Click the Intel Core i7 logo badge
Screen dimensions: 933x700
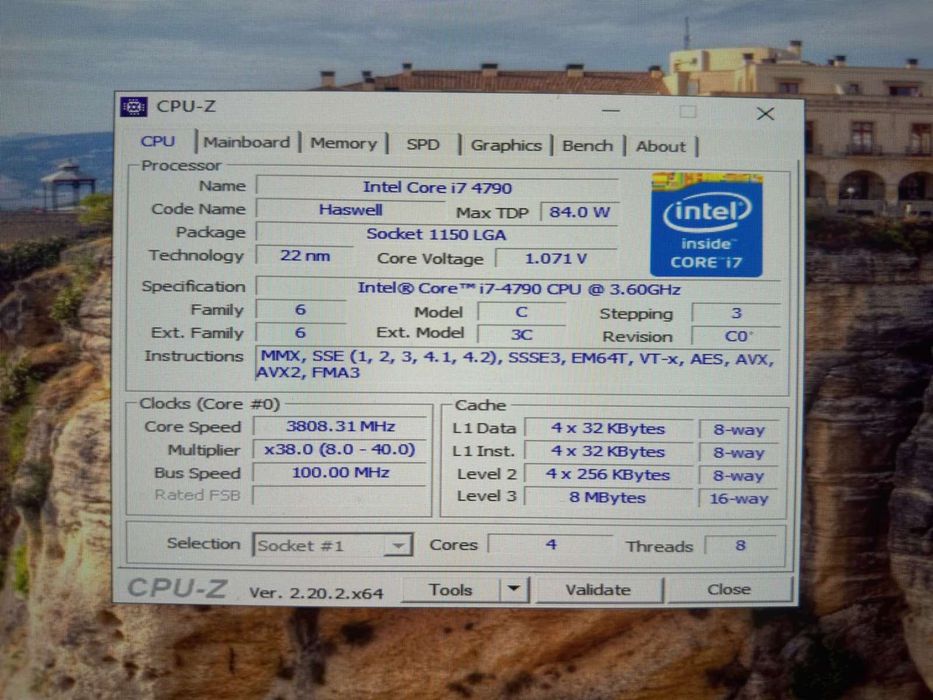click(706, 224)
